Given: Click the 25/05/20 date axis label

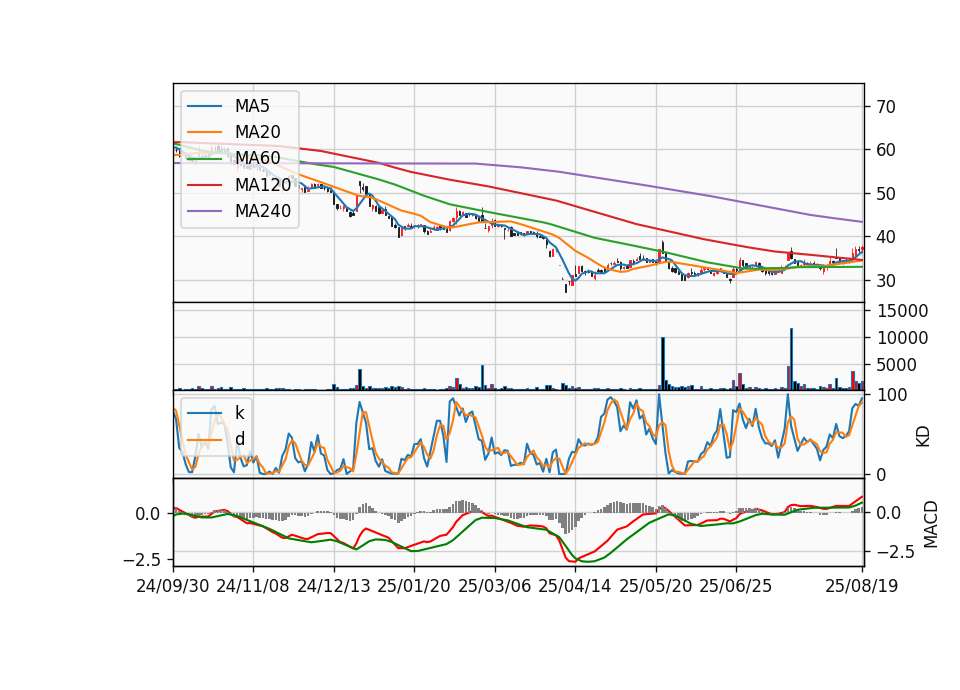Looking at the screenshot, I should [x=656, y=586].
